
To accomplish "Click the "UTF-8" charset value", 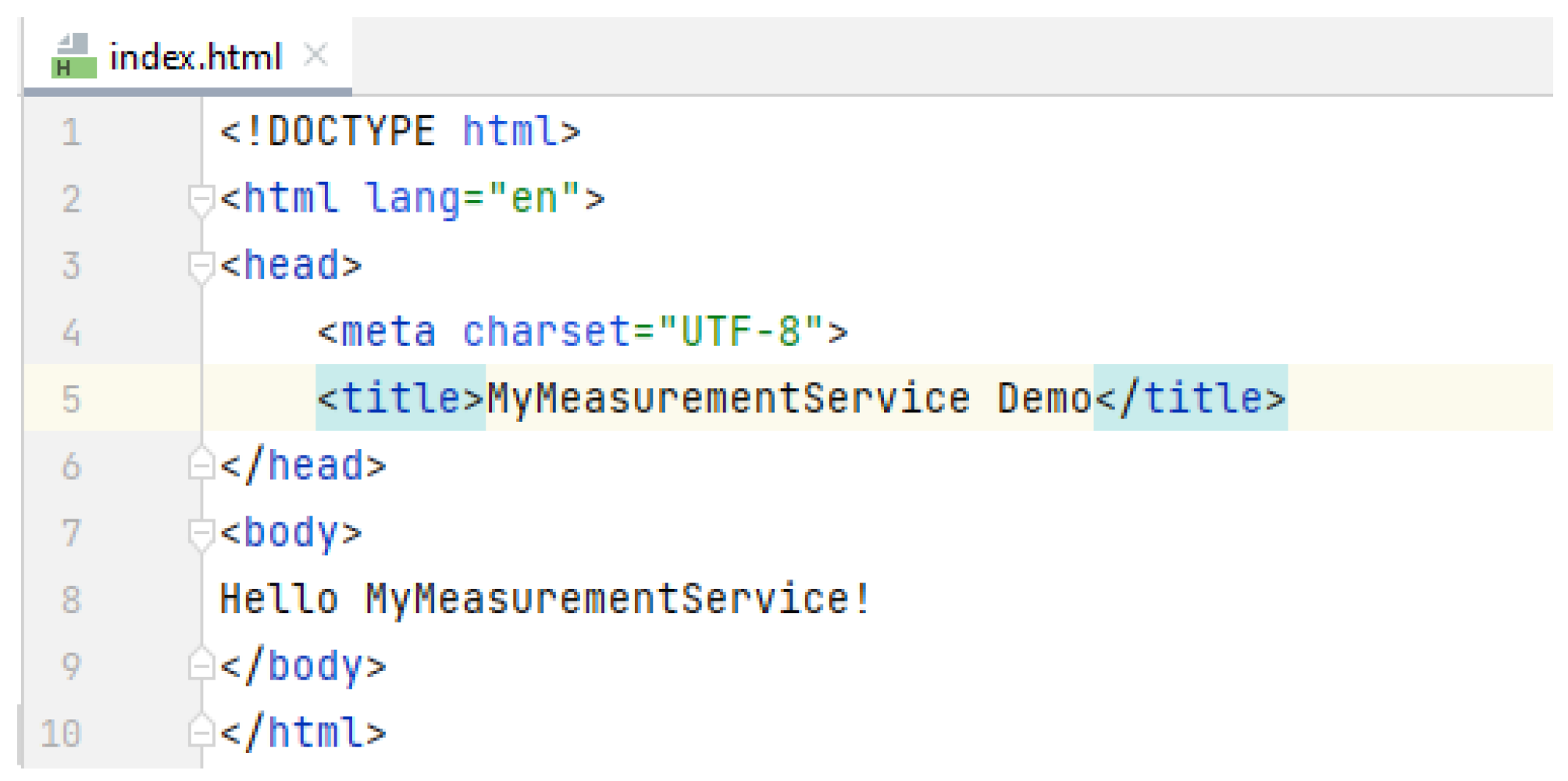I will point(740,332).
